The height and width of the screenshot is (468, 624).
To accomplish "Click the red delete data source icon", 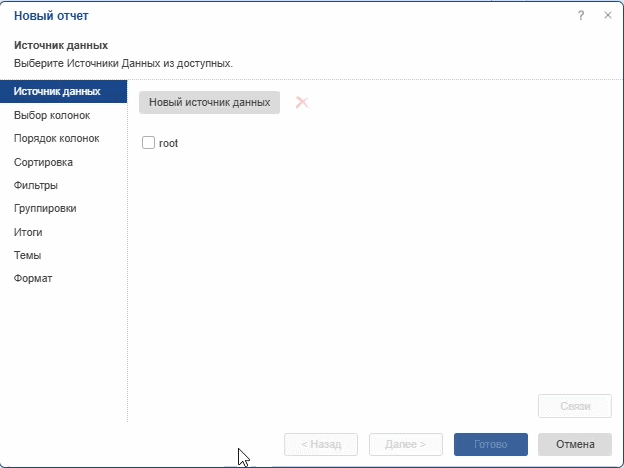I will [x=302, y=102].
